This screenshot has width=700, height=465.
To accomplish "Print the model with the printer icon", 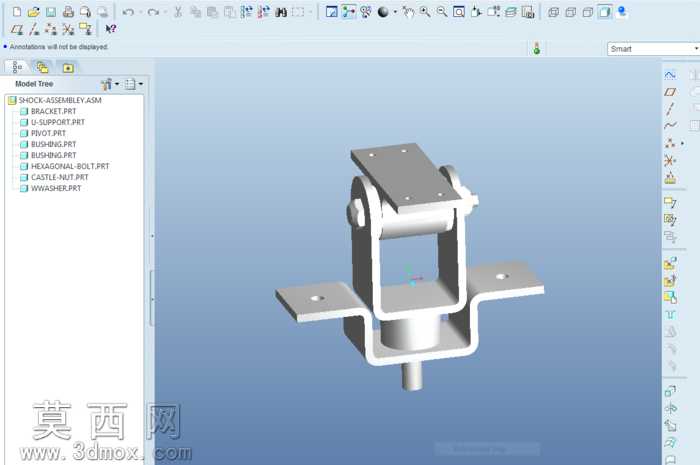I will pos(68,12).
